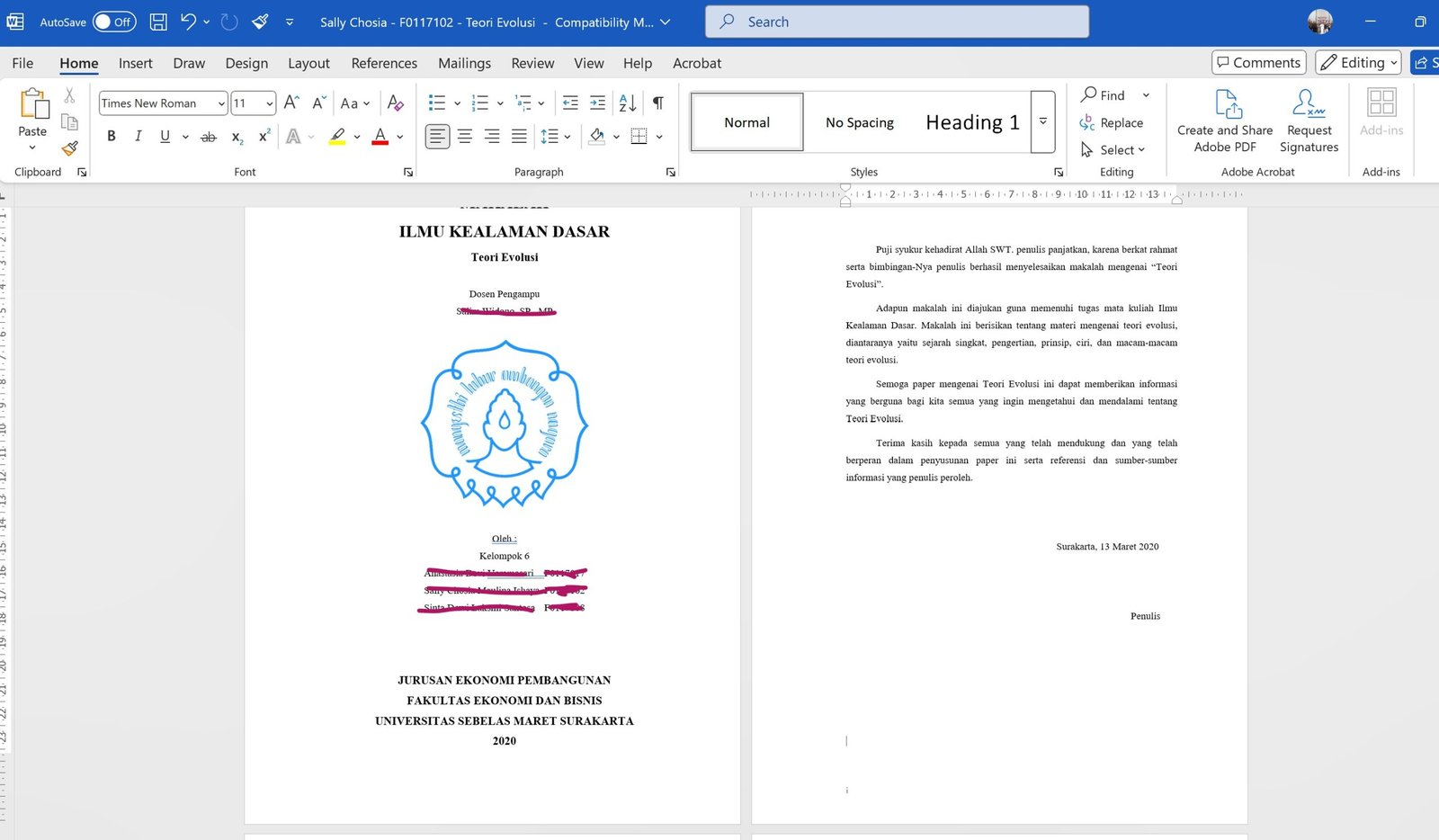Click the Save icon in title bar
Viewport: 1439px width, 840px height.
click(158, 22)
